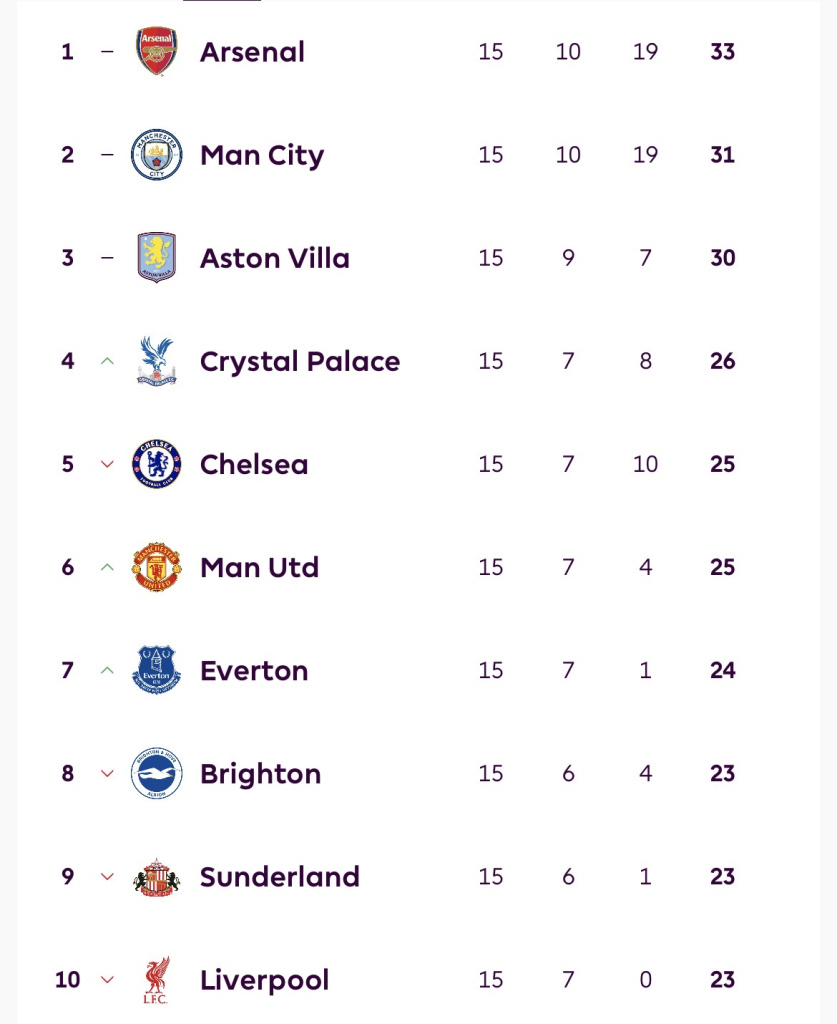
Task: Click the up arrow next to Everton
Action: click(108, 670)
